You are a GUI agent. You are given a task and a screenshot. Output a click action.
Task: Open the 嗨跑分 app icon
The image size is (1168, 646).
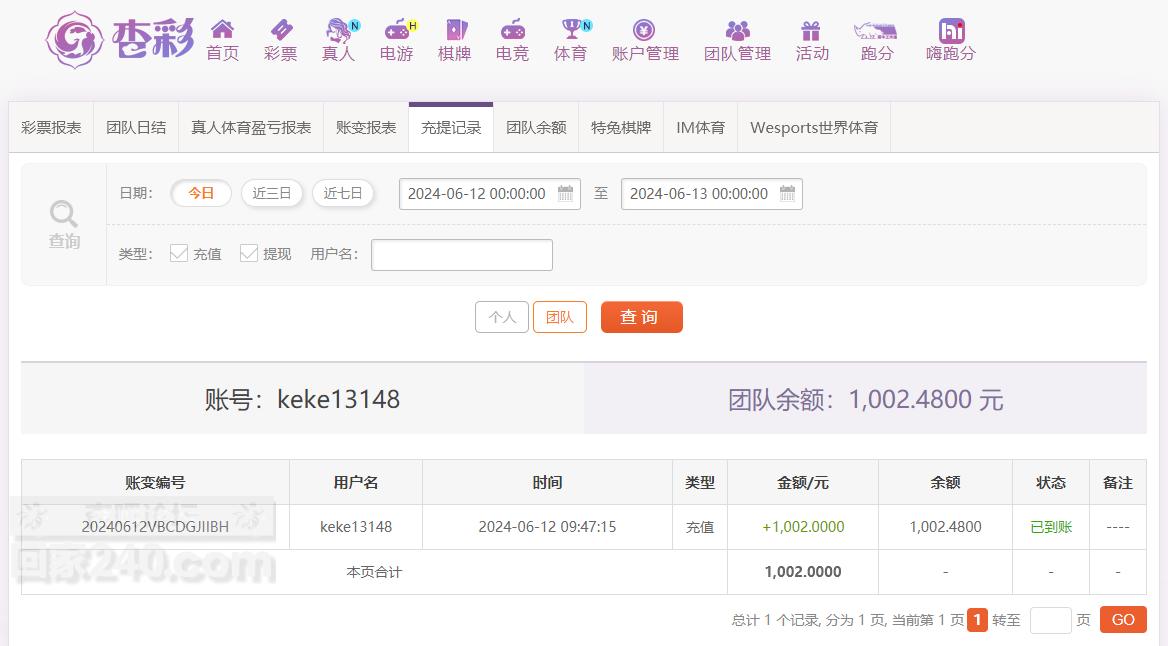(x=951, y=30)
